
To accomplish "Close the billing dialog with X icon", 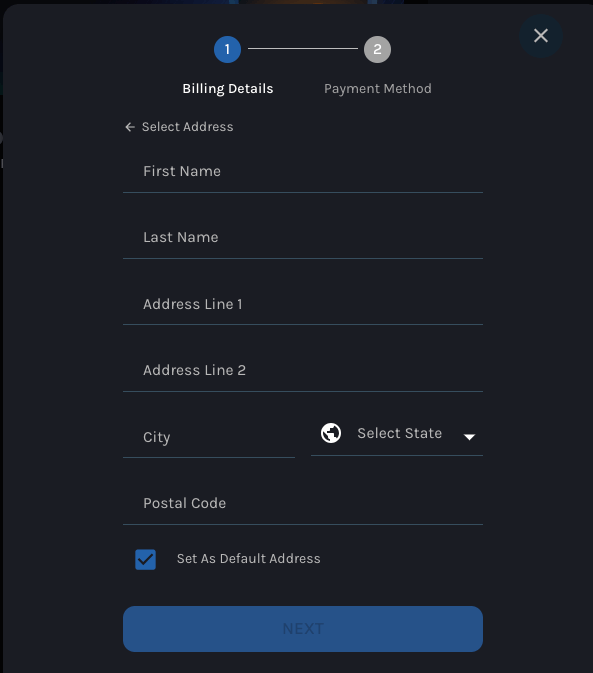I will click(x=541, y=36).
